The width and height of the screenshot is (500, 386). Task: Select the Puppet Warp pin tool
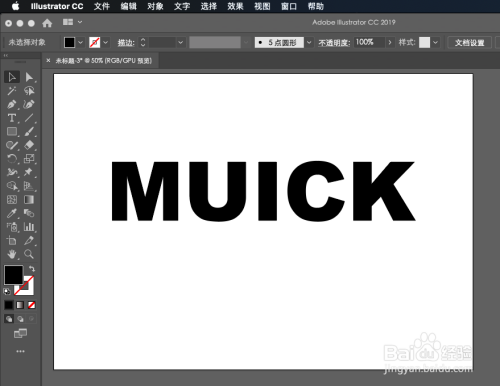click(x=29, y=172)
